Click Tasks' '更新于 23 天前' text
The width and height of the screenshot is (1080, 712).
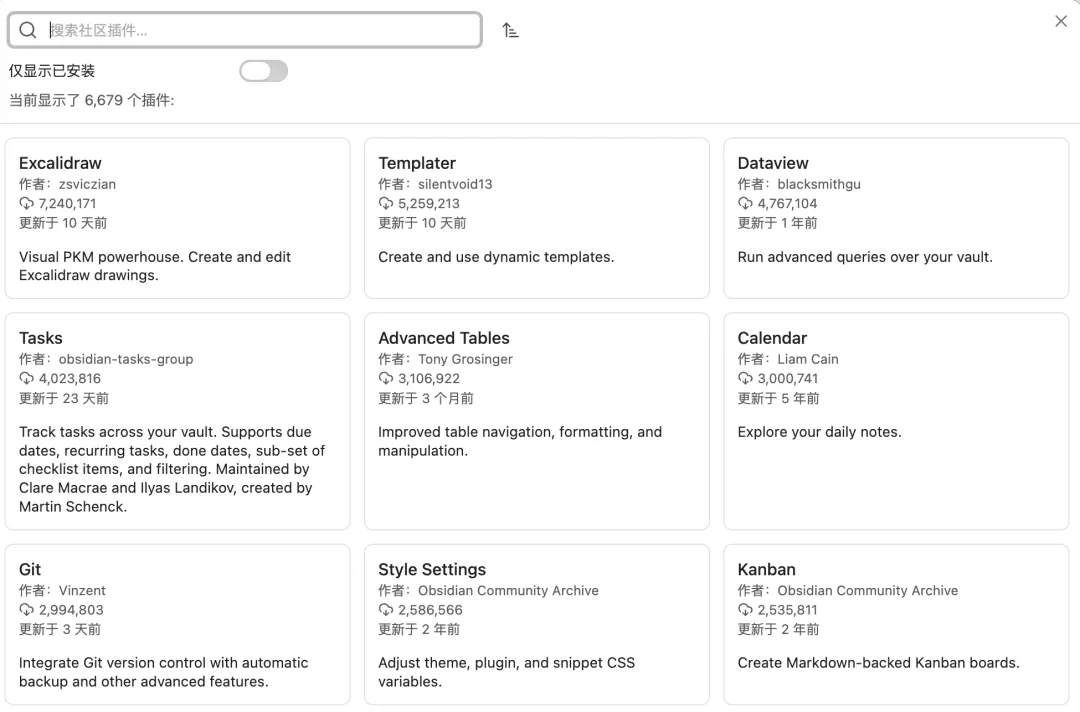(x=64, y=398)
